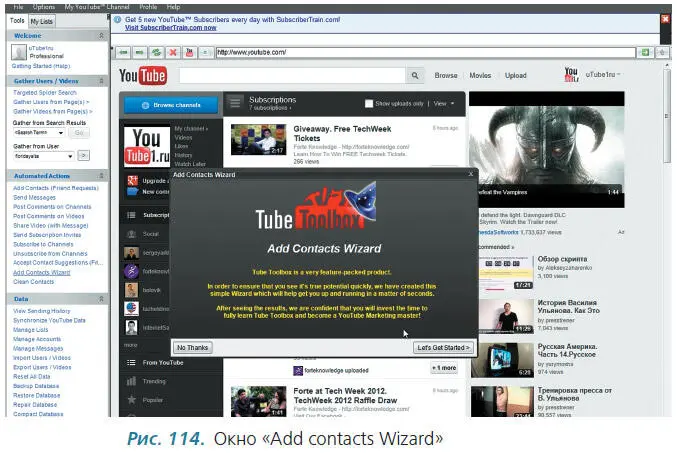Click the Browse channels button
Screen dimensions: 677x453
click(171, 105)
